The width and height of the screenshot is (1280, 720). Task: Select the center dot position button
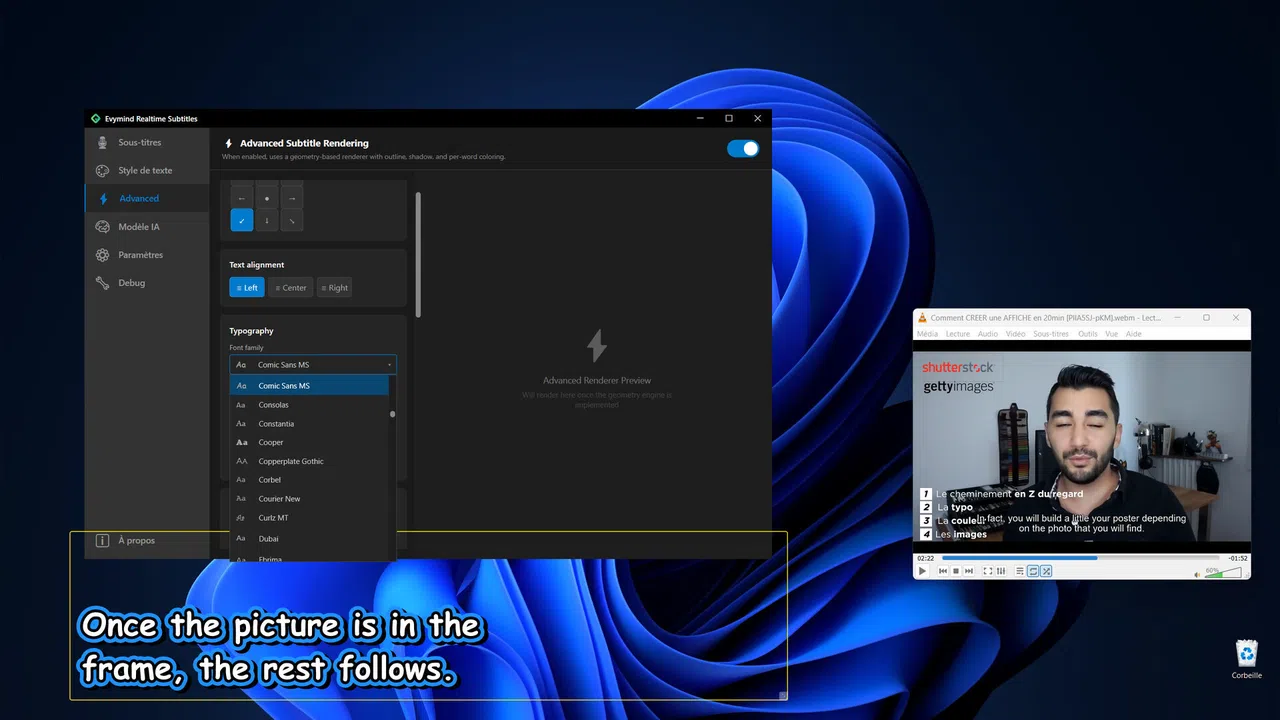point(267,198)
